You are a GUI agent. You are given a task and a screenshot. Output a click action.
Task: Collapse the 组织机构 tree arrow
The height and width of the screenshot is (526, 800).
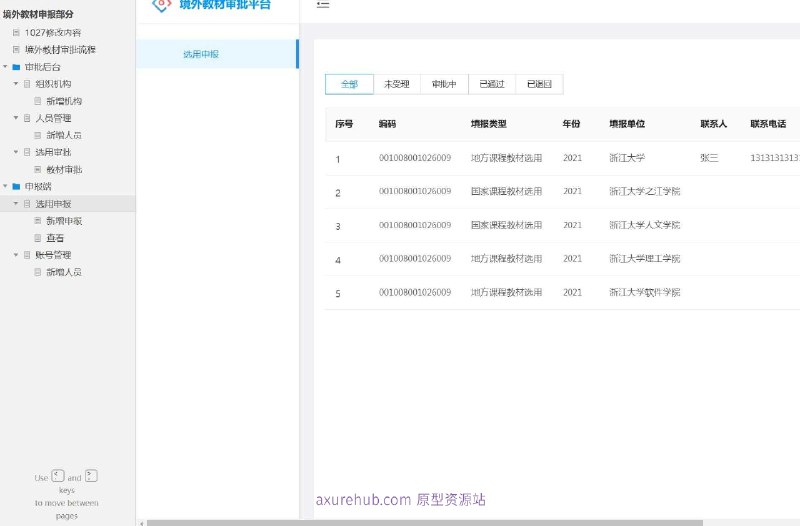click(16, 84)
